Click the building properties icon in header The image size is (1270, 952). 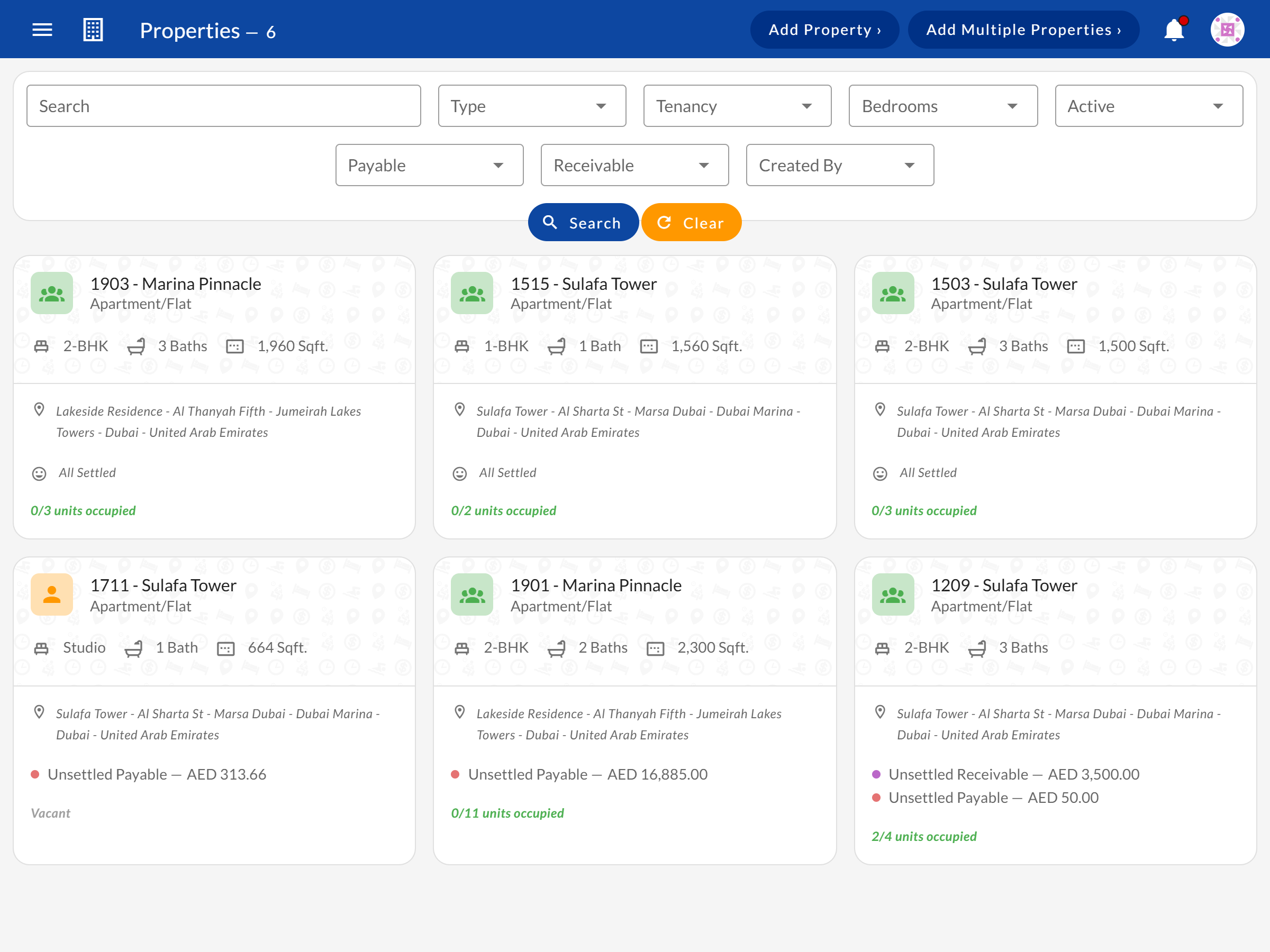point(93,29)
